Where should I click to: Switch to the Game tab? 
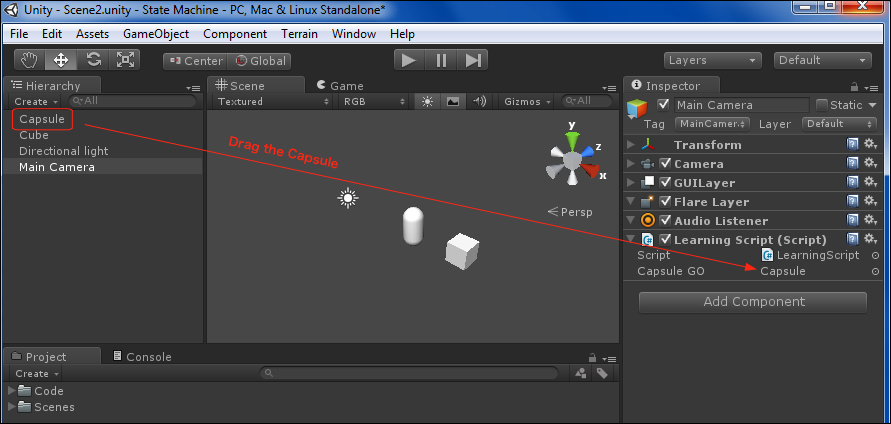339,86
